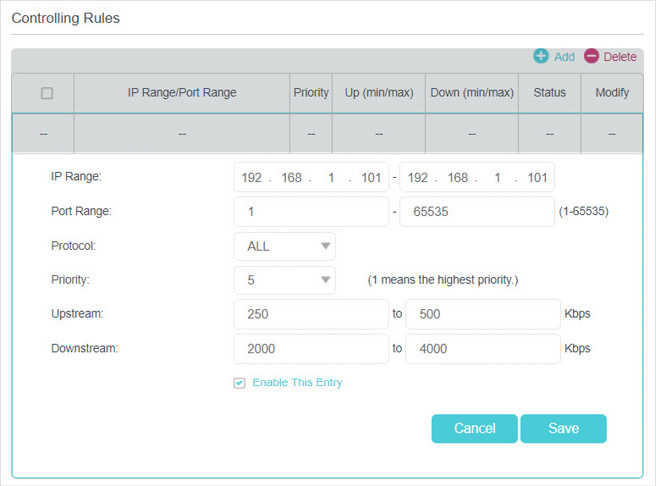656x486 pixels.
Task: Click the Downstream minimum field containing 2000
Action: coord(311,349)
